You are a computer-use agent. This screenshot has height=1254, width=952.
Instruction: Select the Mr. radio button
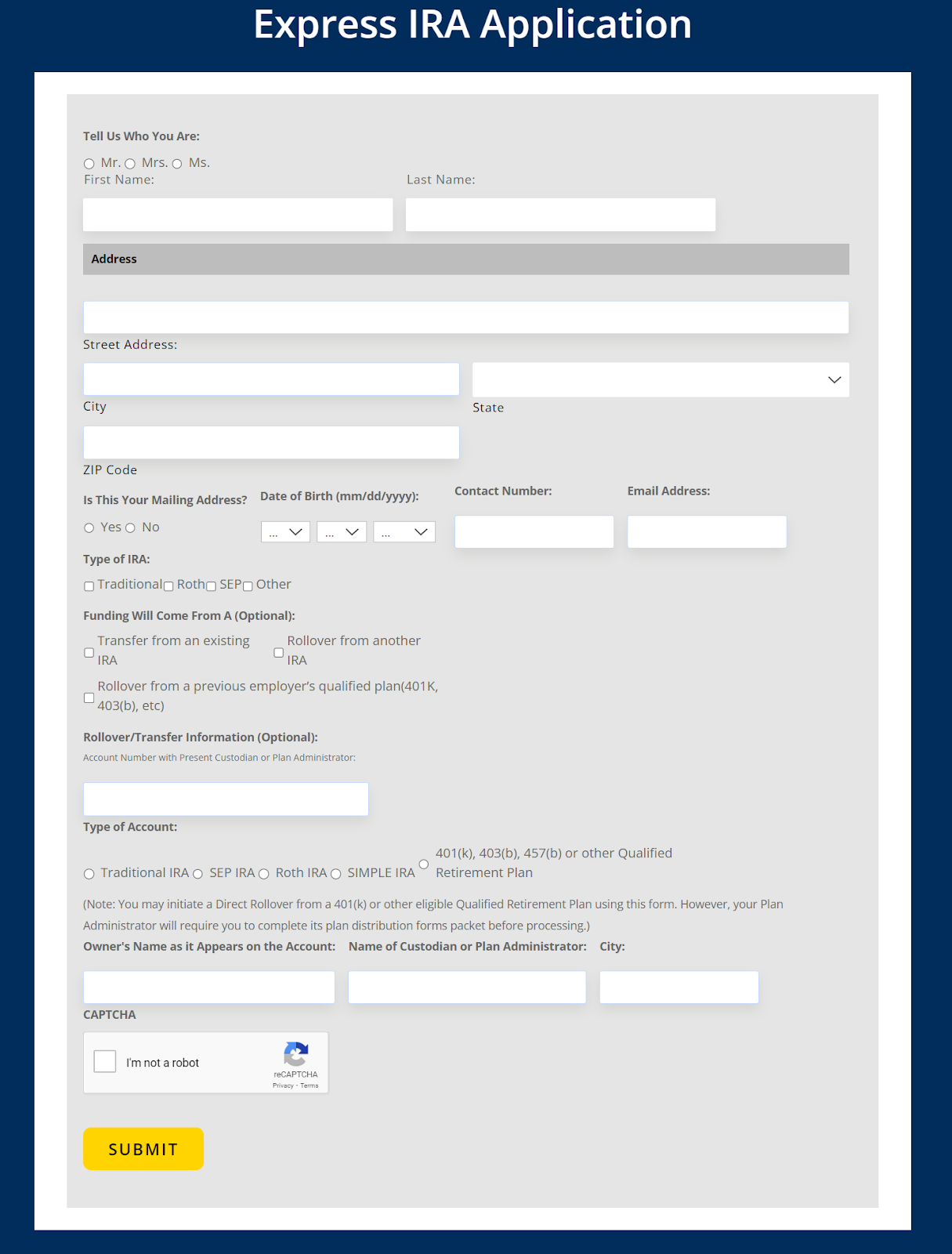pos(89,164)
